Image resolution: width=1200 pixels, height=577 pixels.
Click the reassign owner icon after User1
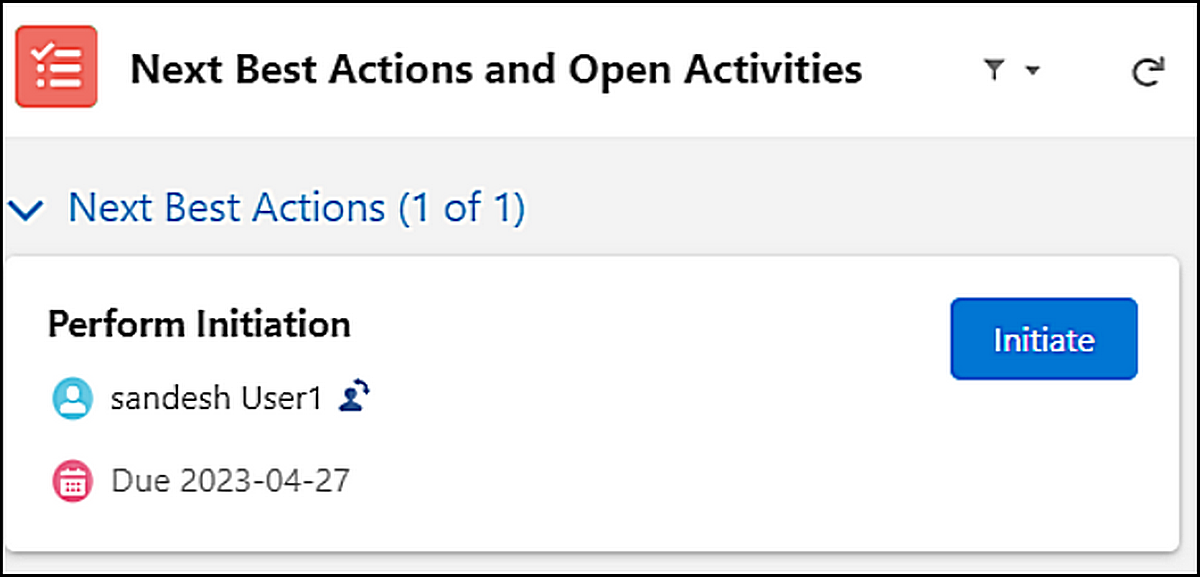coord(354,398)
